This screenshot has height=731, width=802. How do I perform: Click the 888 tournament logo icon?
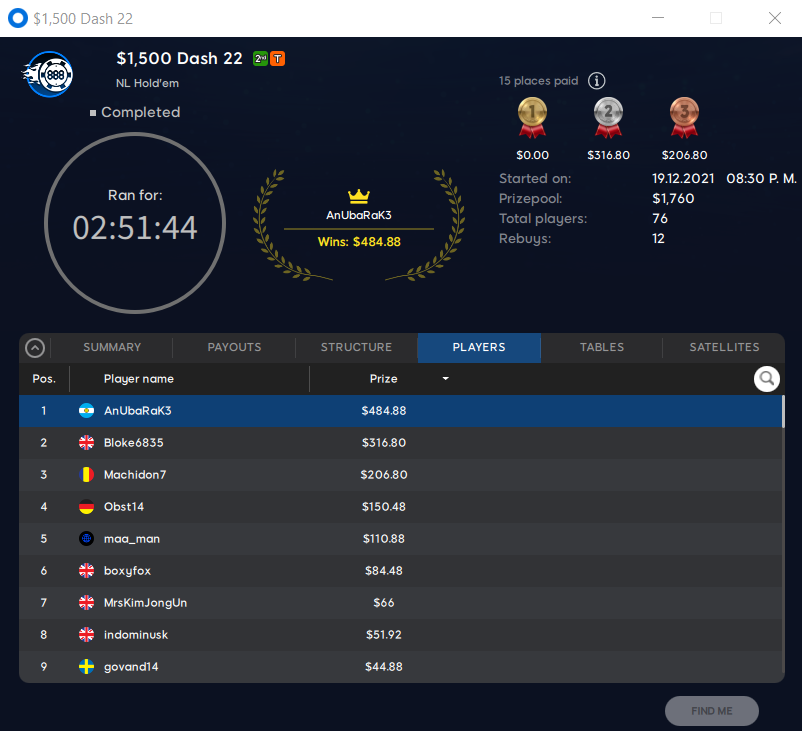48,75
